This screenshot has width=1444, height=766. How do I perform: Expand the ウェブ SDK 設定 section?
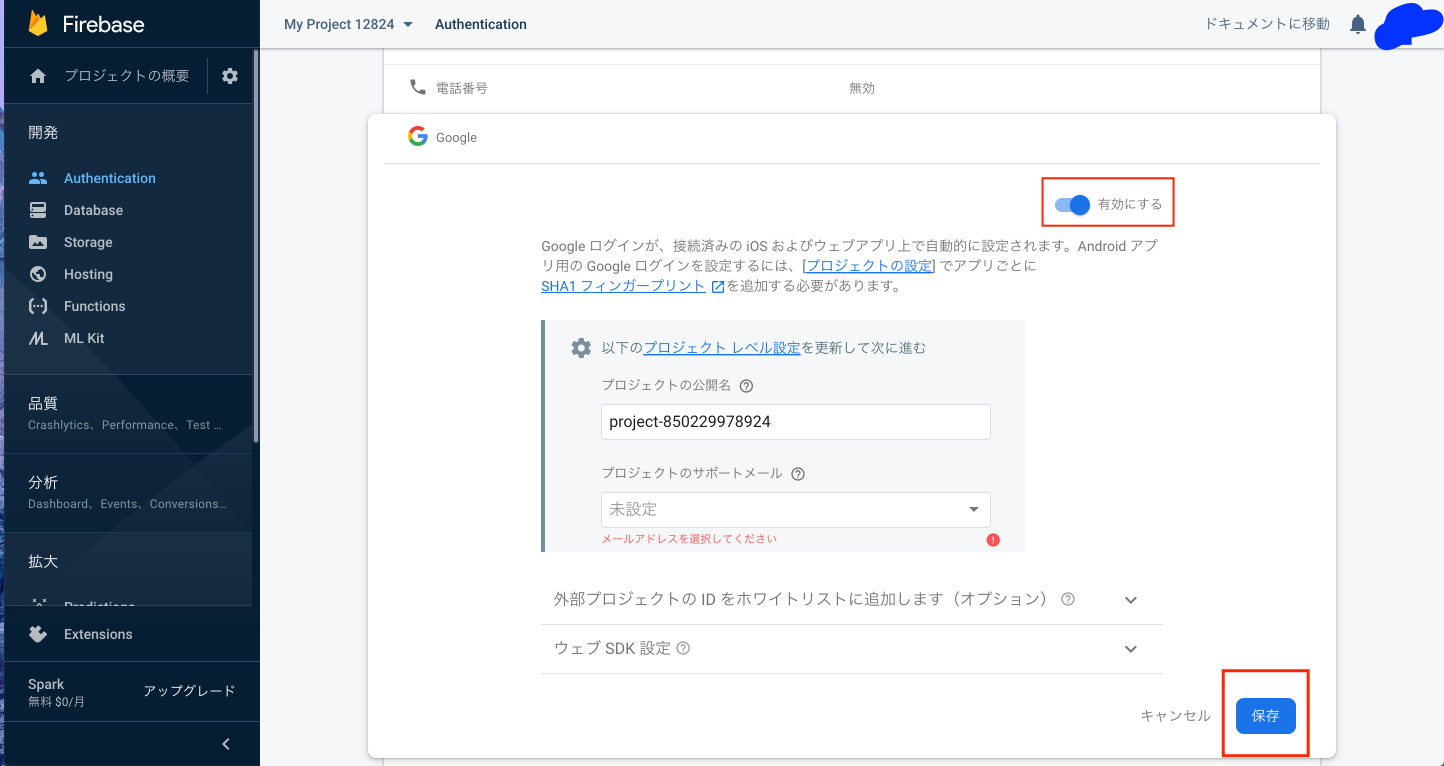click(1130, 648)
